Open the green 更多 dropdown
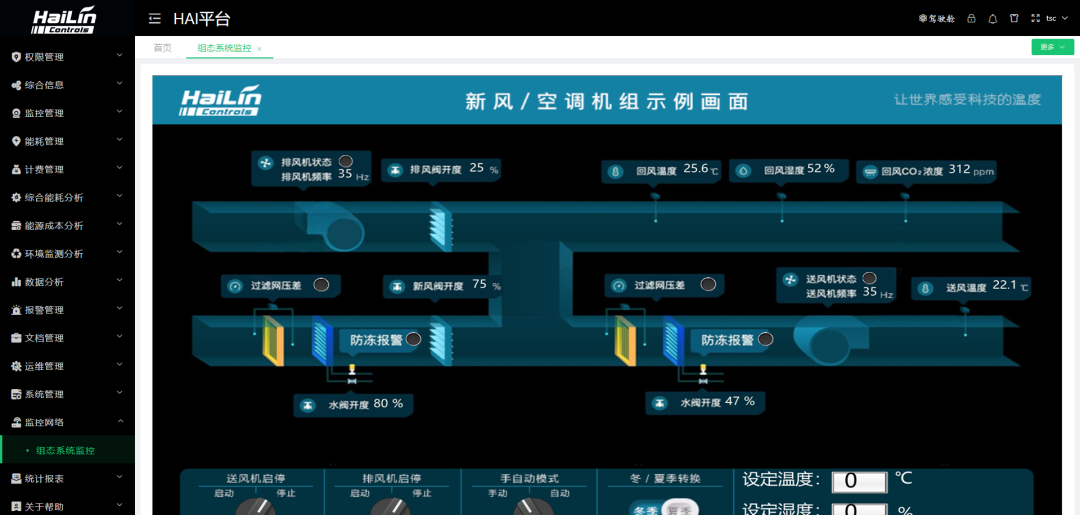Image resolution: width=1080 pixels, height=515 pixels. [1052, 47]
